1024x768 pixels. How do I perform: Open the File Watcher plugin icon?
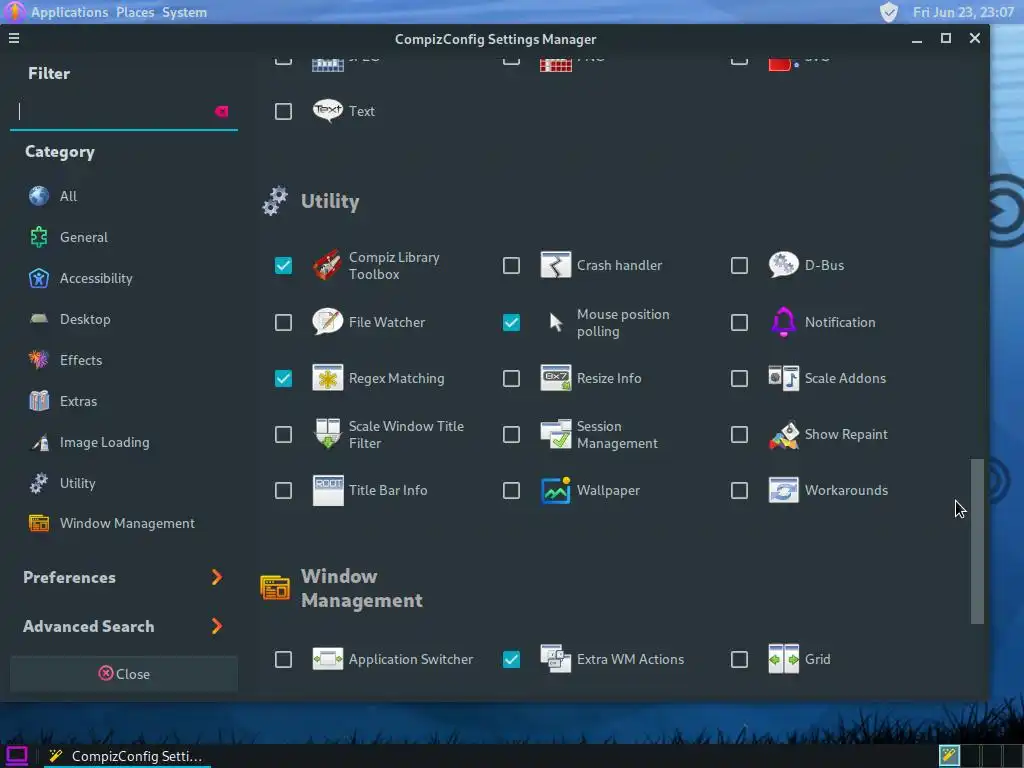pos(327,322)
